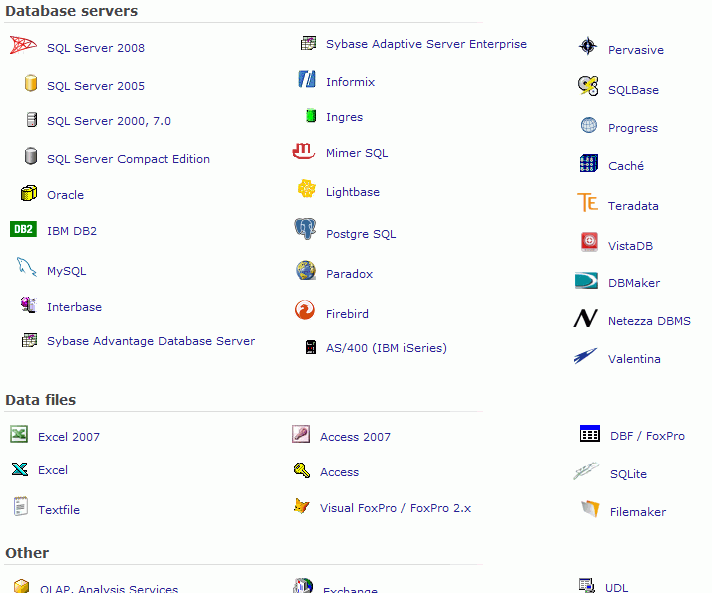
Task: Click the blue Valentina icon
Action: pyautogui.click(x=586, y=356)
